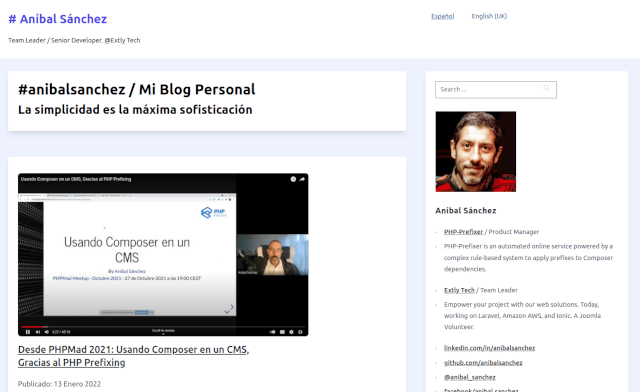The width and height of the screenshot is (640, 392).
Task: Open the Aníbal Sánchez site title link
Action: 58,19
